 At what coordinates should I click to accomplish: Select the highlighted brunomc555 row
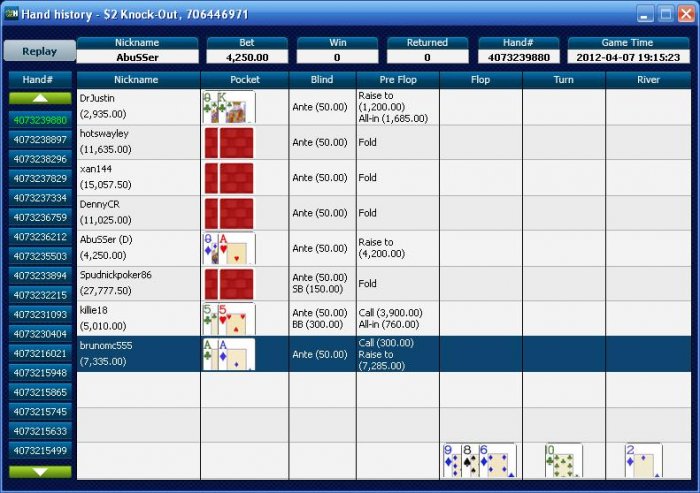384,354
